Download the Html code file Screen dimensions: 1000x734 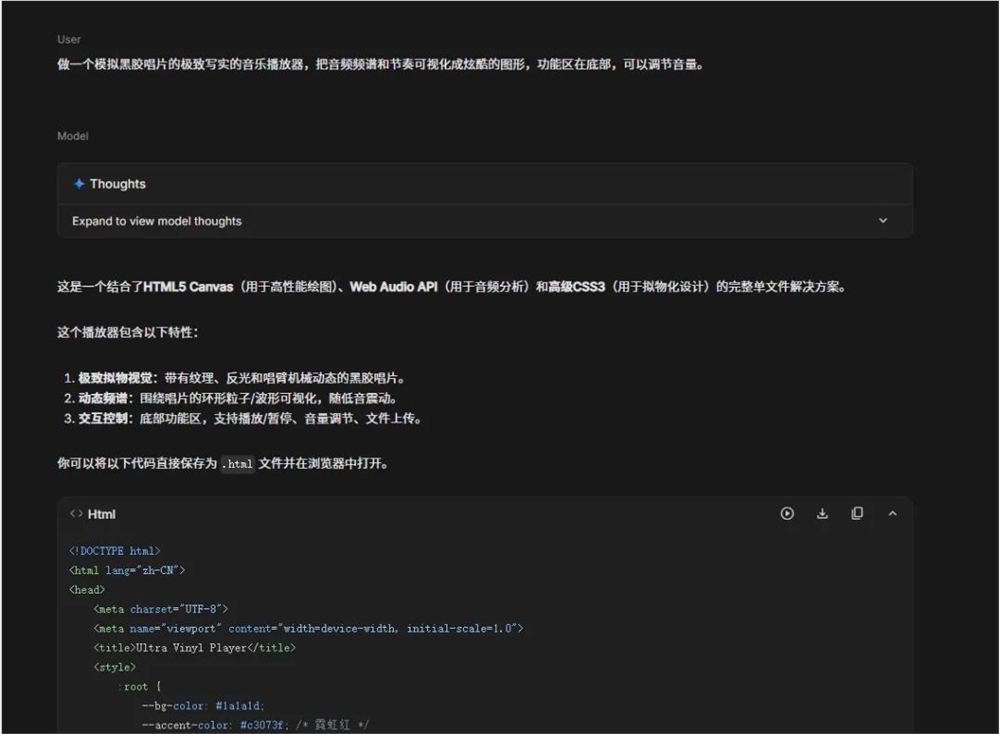pyautogui.click(x=822, y=513)
